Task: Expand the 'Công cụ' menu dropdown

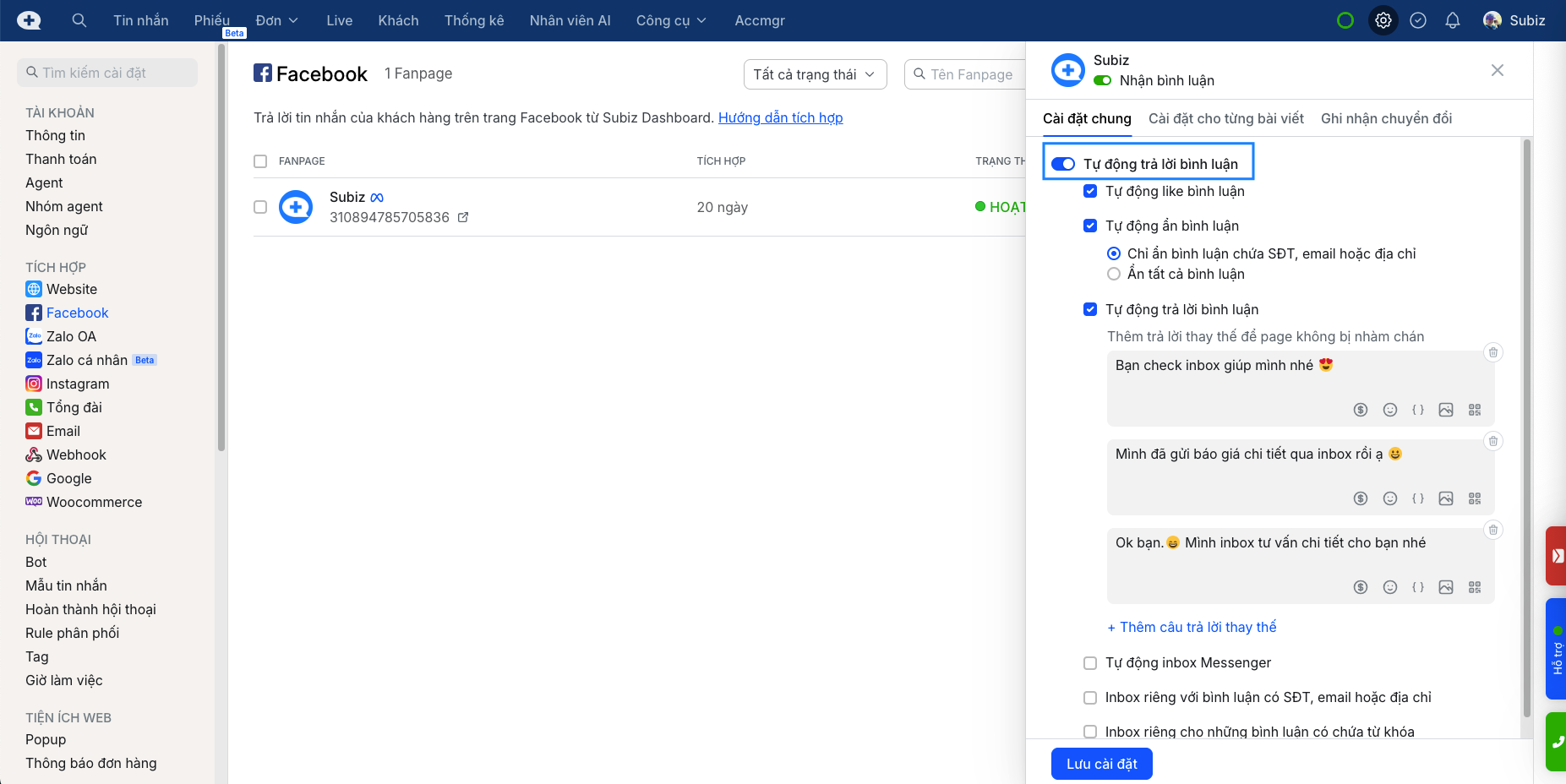Action: pyautogui.click(x=670, y=20)
